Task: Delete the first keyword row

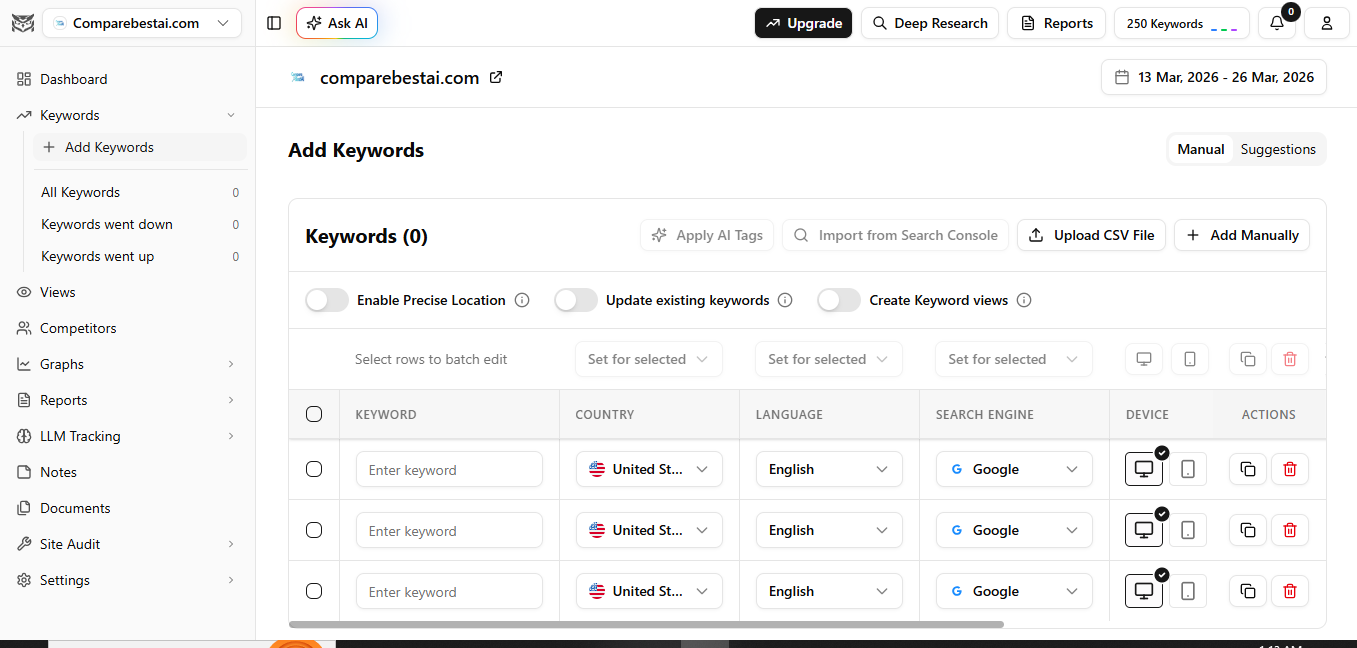Action: click(1290, 469)
